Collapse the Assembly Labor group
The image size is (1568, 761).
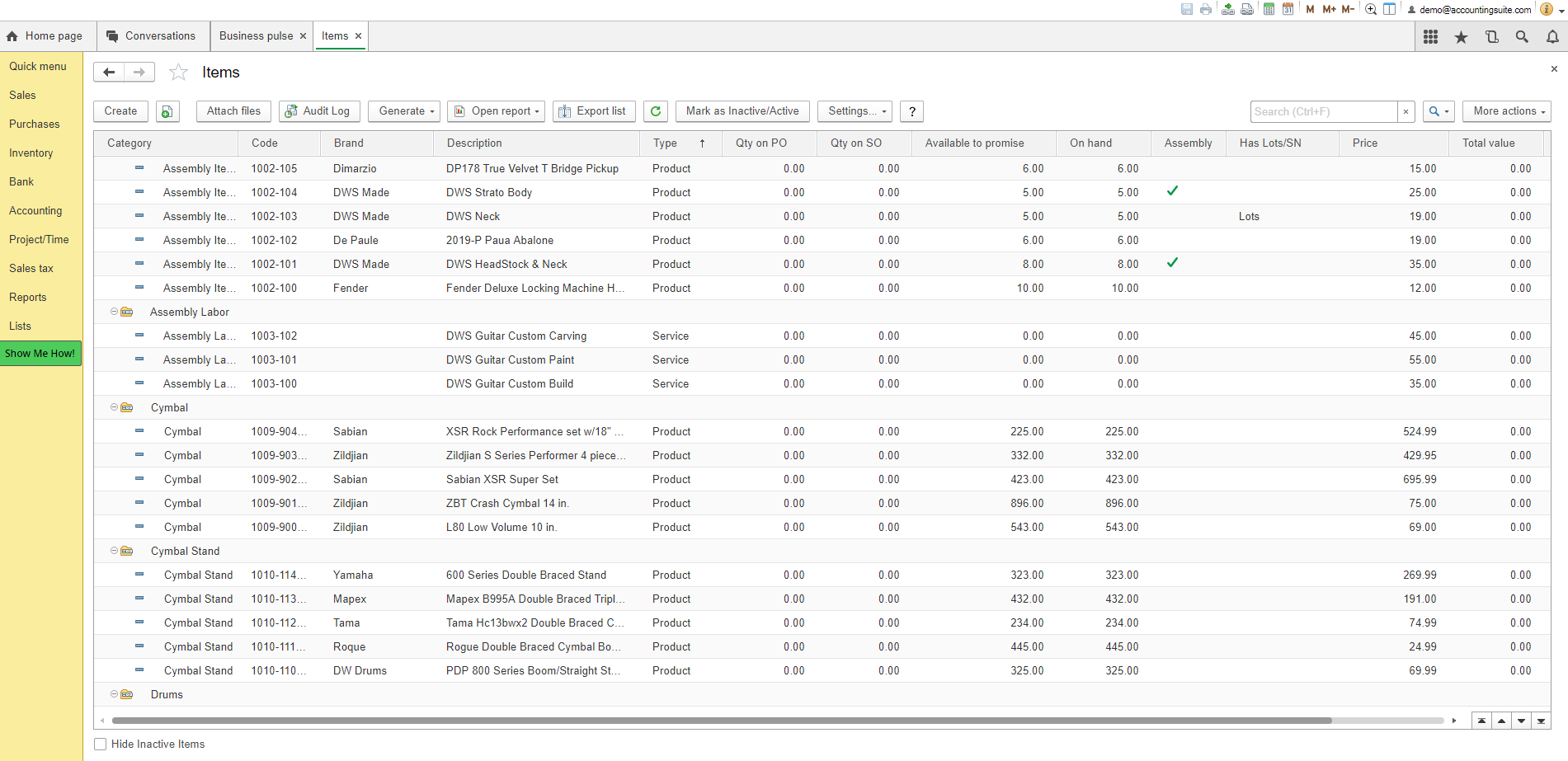(115, 312)
